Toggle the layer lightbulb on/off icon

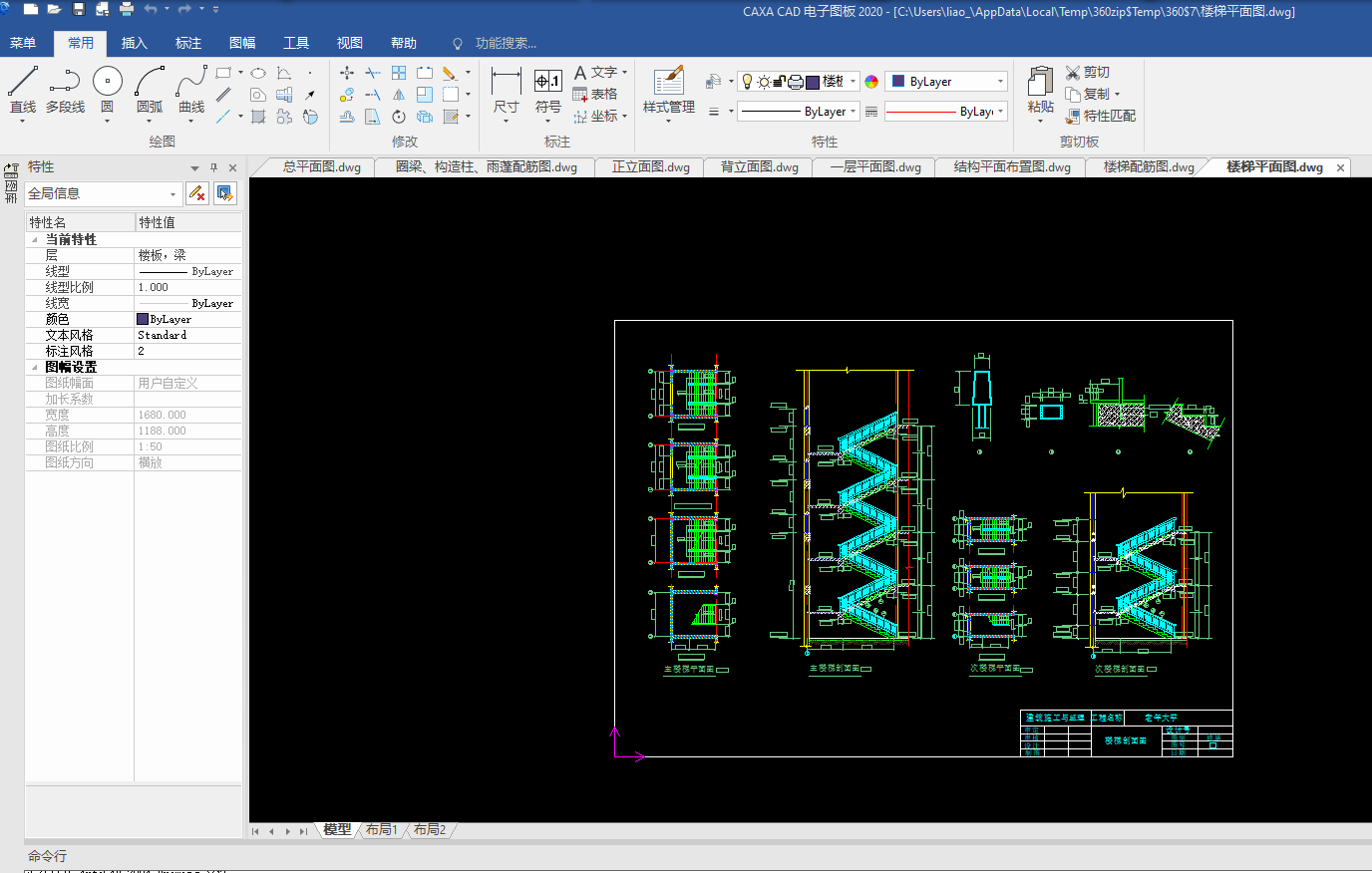tap(748, 82)
